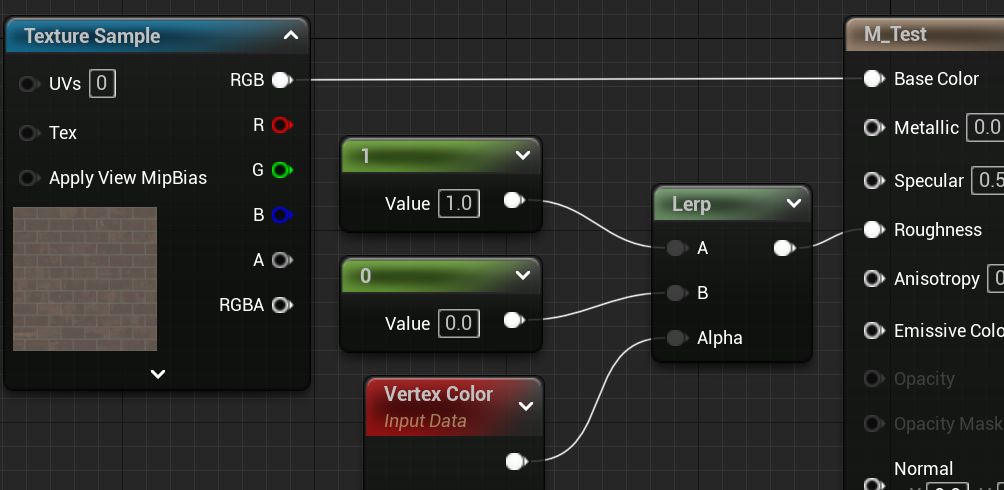
Task: Click the Lerp Alpha input pin
Action: pyautogui.click(x=676, y=338)
